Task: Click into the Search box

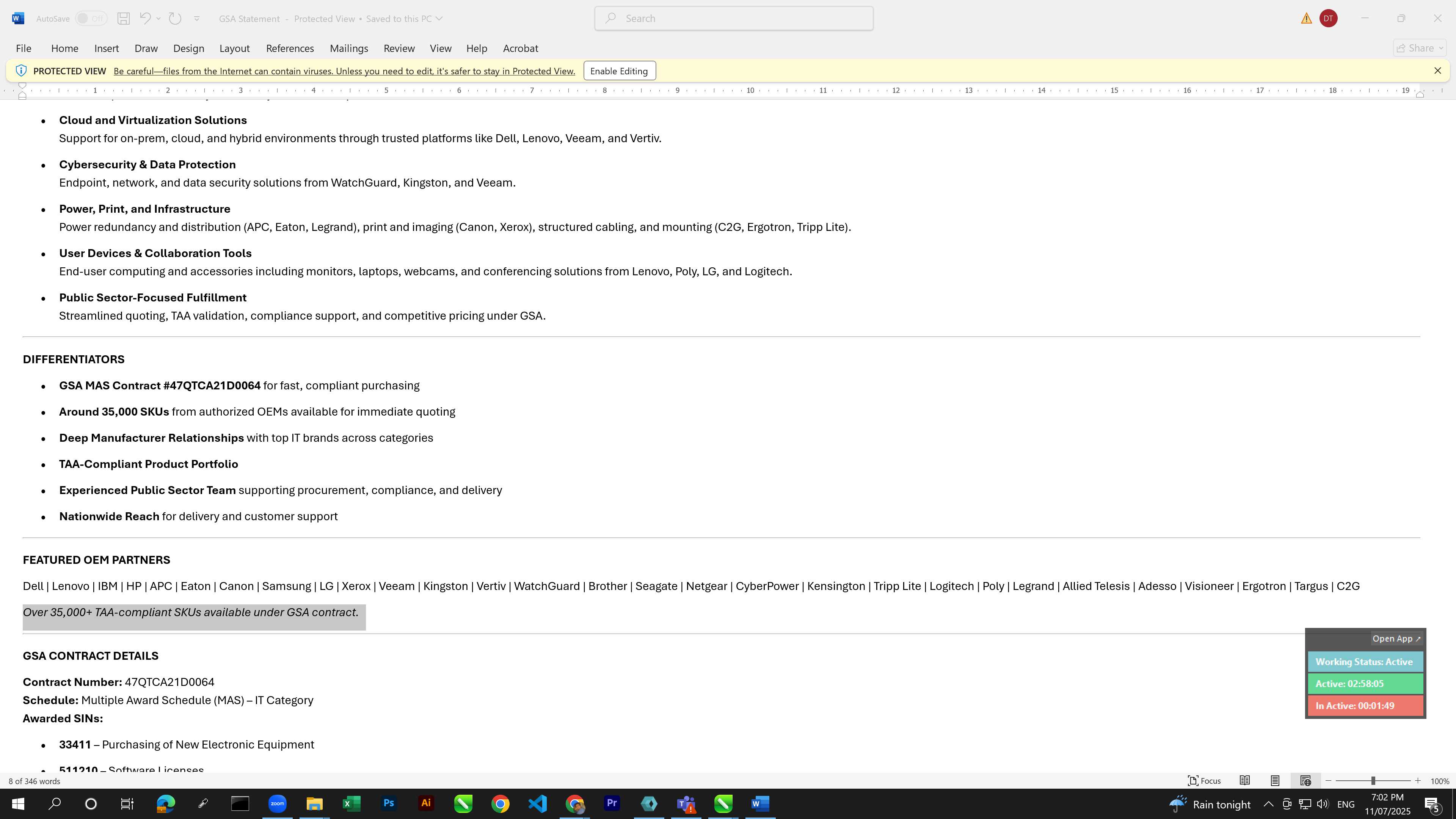Action: click(734, 18)
